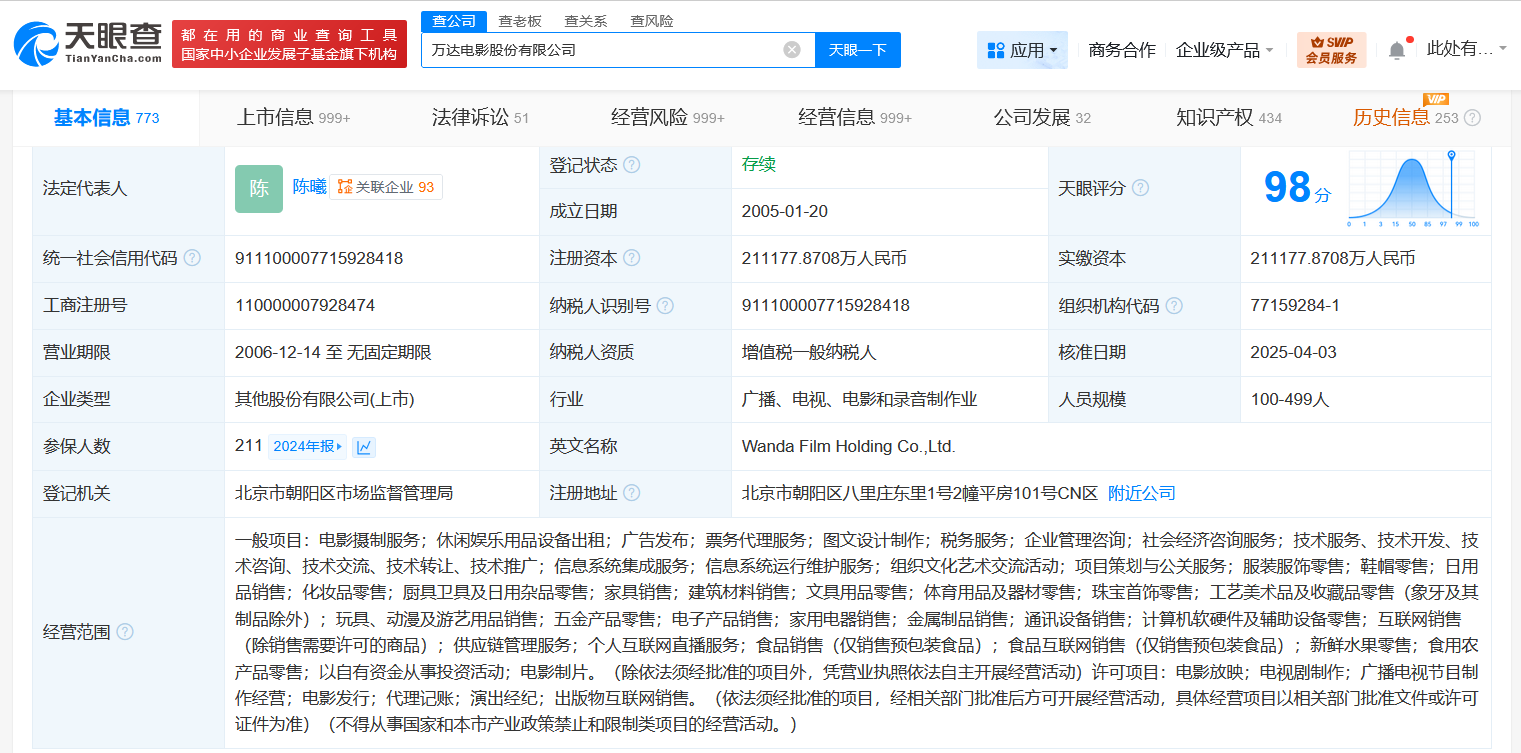Viewport: 1521px width, 753px height.
Task: Click help icon beside 注册资本
Action: (x=631, y=258)
